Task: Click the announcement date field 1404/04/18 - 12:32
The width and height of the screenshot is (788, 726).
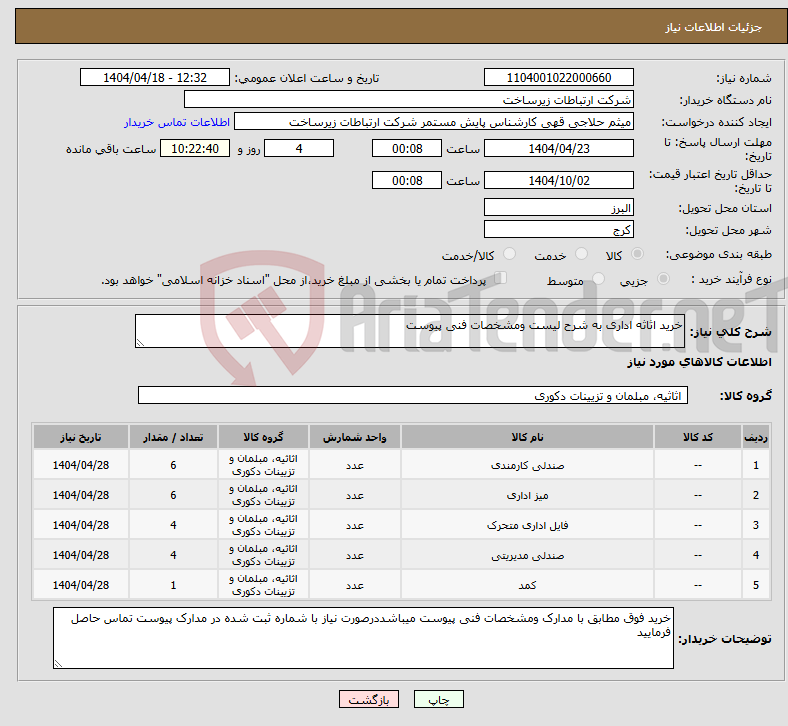Action: pyautogui.click(x=155, y=77)
